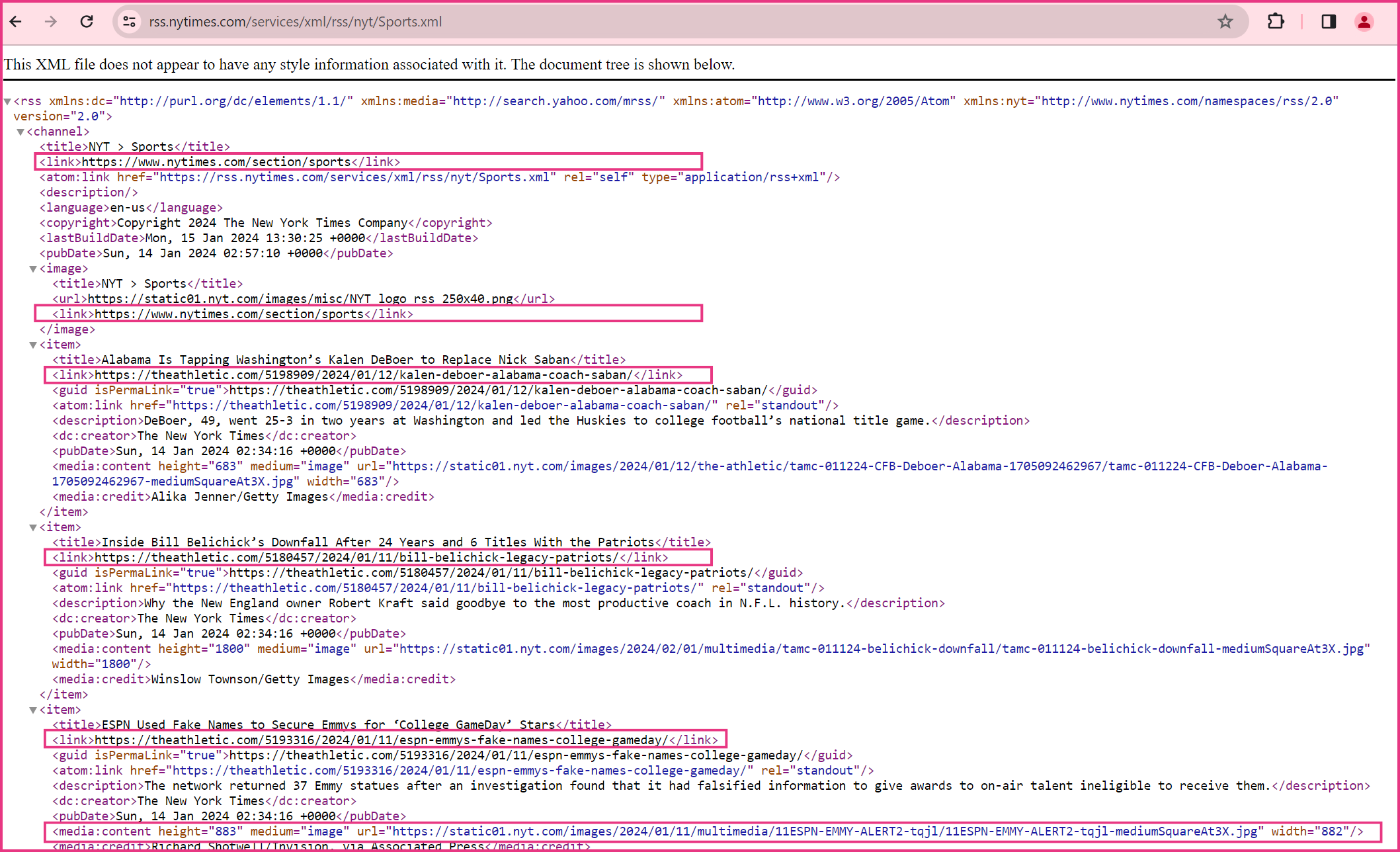
Task: Open the site information icon in the address bar
Action: 130,22
